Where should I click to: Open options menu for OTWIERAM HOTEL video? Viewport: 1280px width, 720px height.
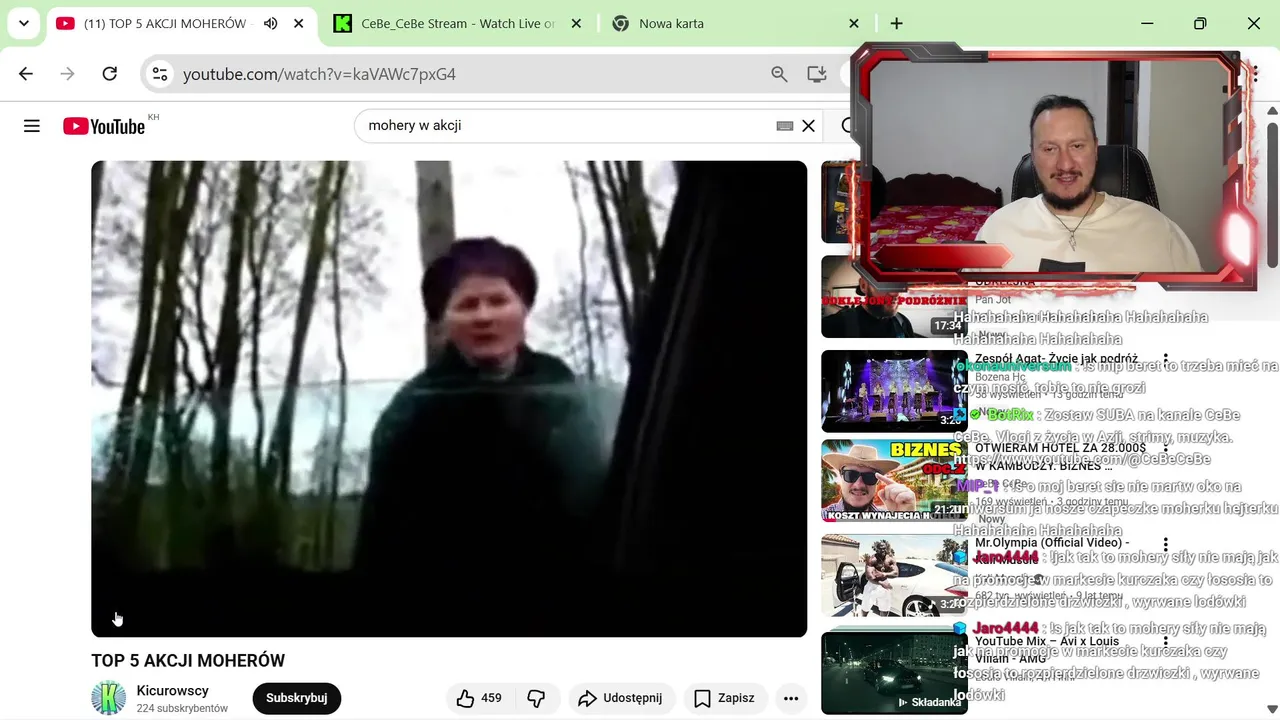pyautogui.click(x=1165, y=449)
